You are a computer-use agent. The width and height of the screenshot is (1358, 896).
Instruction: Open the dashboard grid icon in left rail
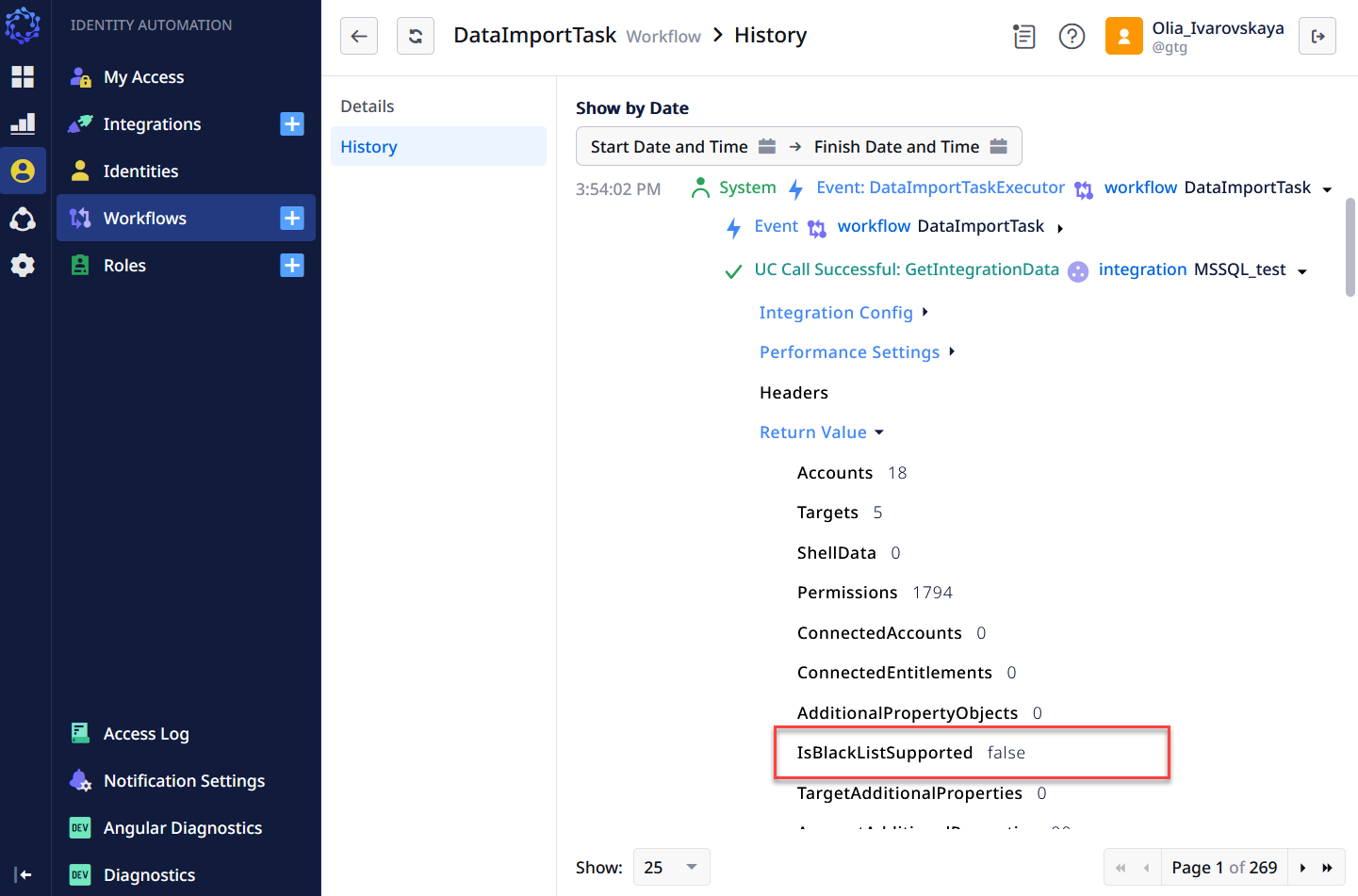coord(23,77)
